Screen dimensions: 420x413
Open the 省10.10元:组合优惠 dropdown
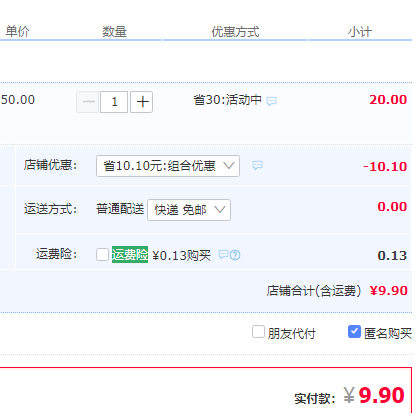(168, 166)
